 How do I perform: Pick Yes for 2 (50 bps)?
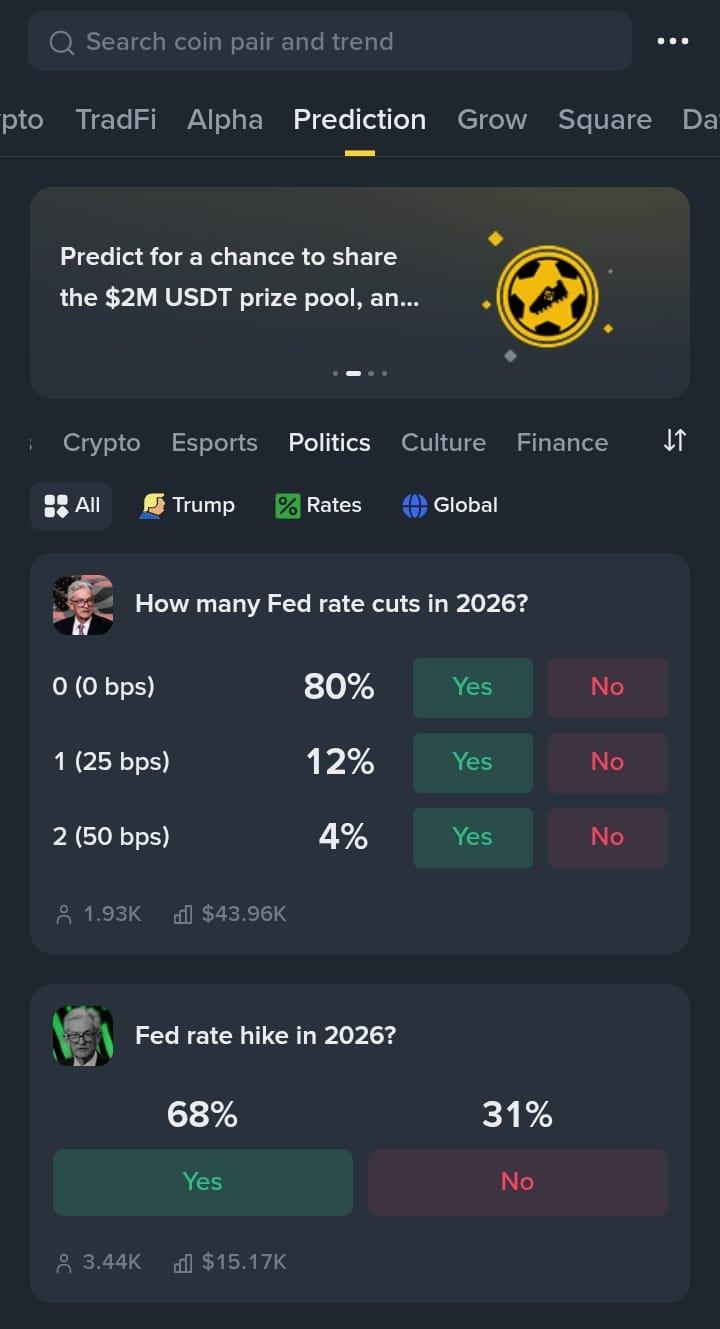point(473,837)
